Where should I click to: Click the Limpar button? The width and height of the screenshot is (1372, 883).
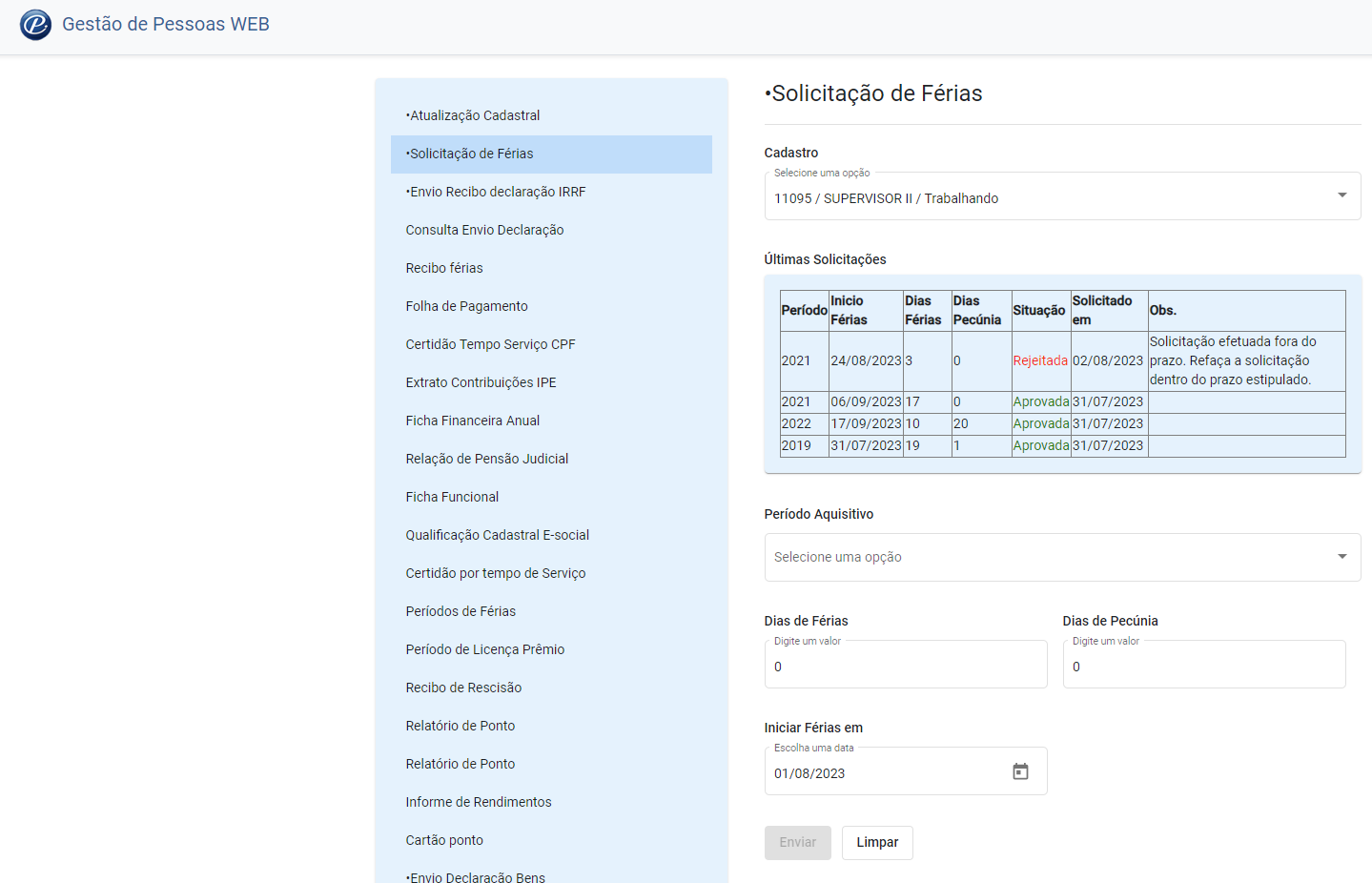877,843
